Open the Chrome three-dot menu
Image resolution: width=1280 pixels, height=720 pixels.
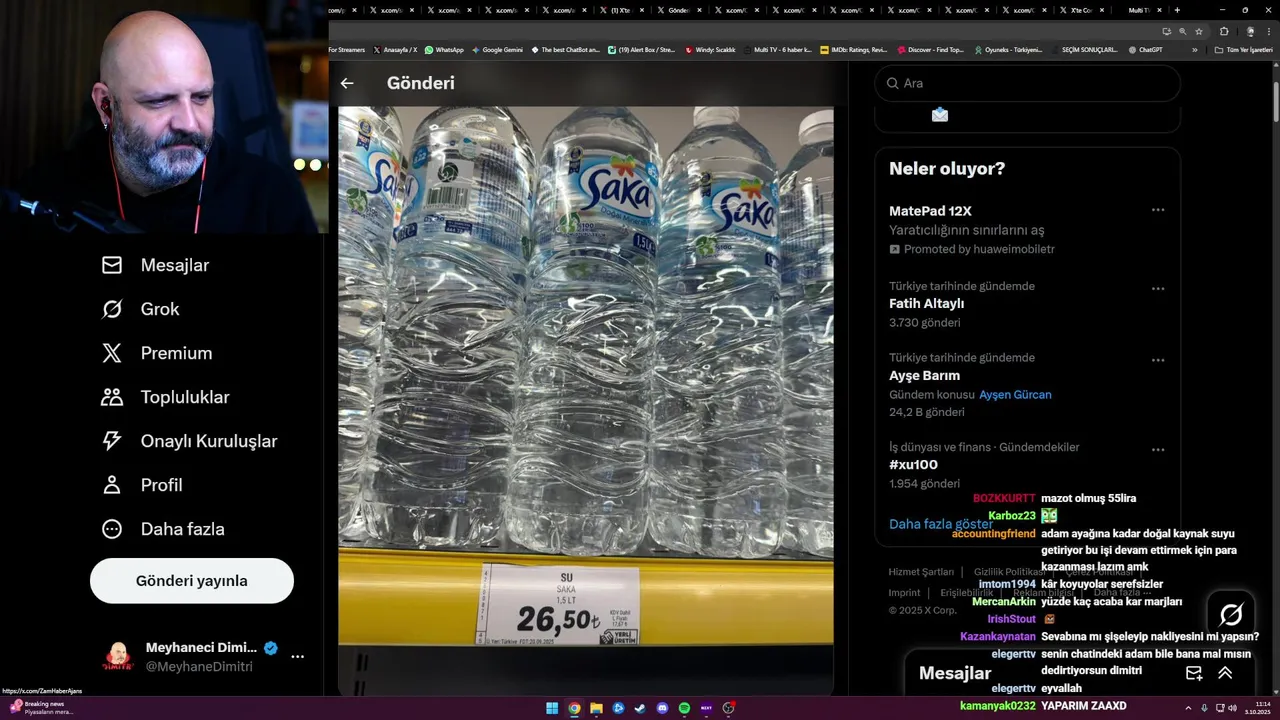click(x=1268, y=31)
